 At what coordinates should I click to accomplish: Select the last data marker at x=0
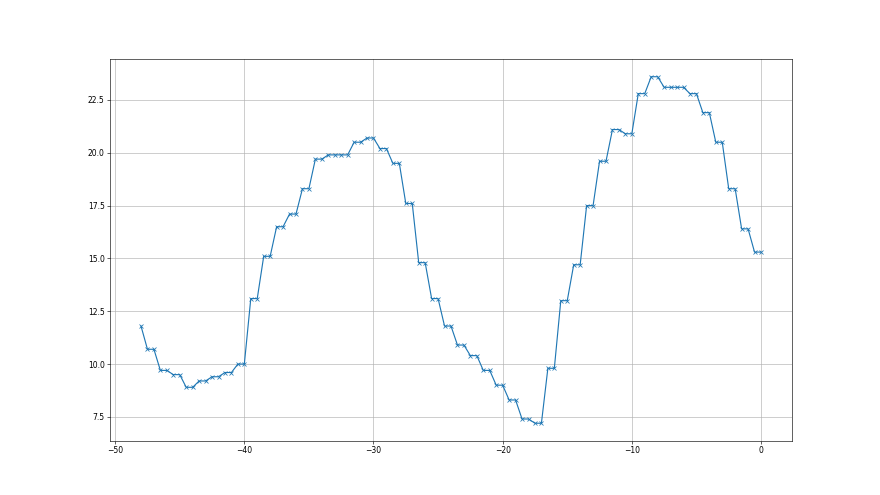(761, 252)
